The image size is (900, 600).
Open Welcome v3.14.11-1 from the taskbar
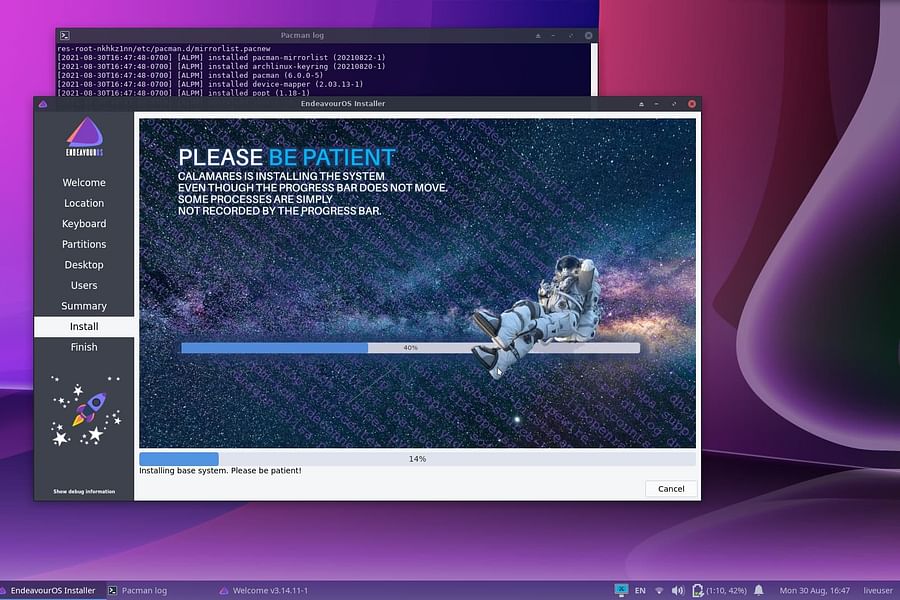coord(262,590)
